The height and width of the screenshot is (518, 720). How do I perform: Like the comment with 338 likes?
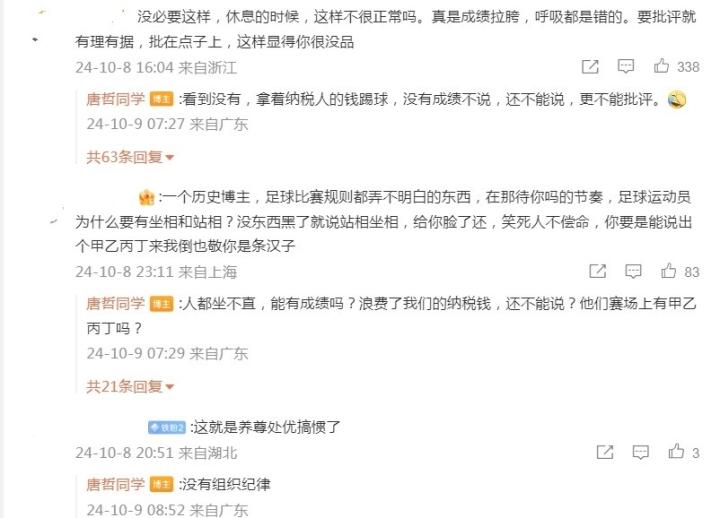[661, 66]
